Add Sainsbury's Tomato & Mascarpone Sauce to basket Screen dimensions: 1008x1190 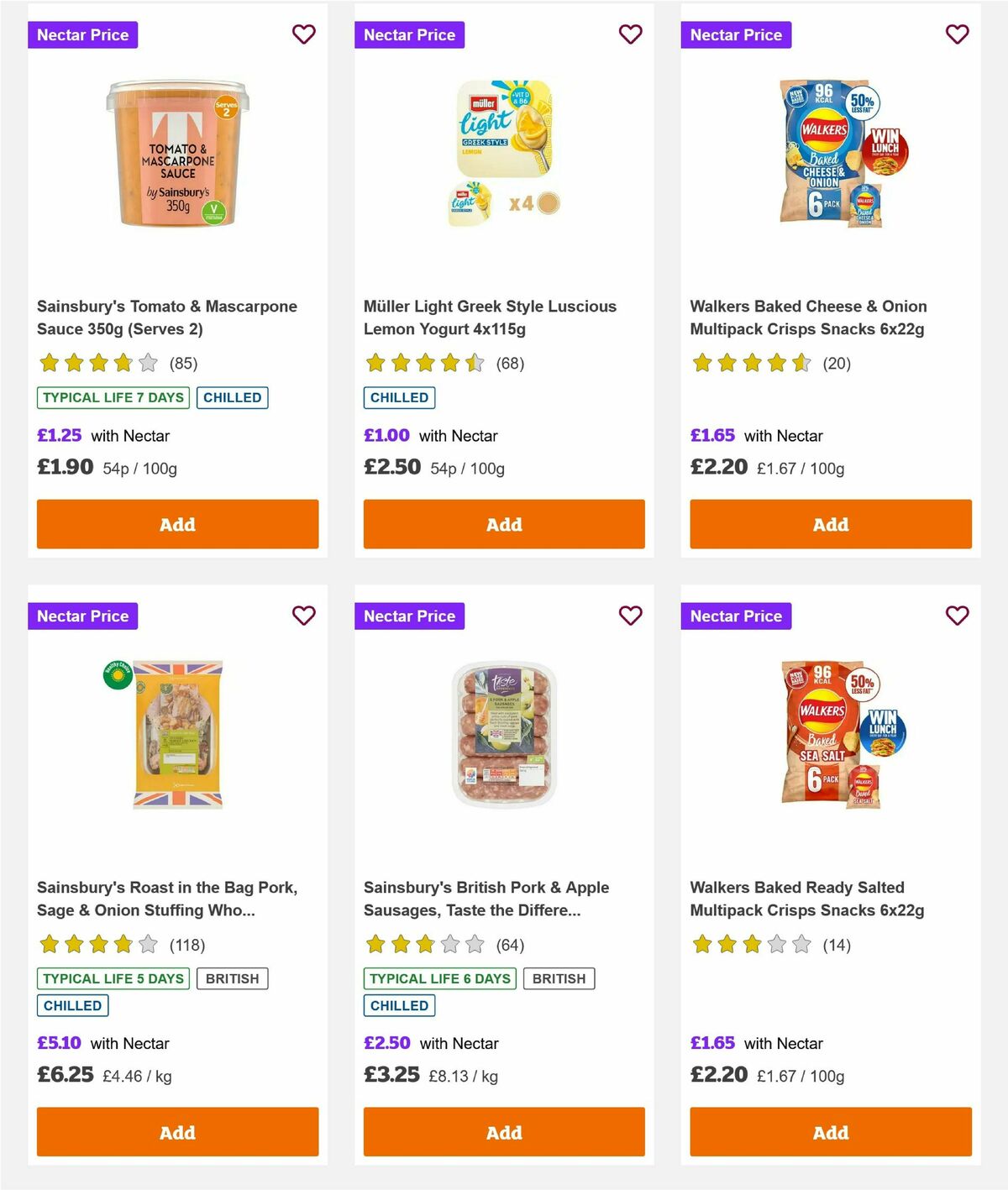tap(177, 524)
